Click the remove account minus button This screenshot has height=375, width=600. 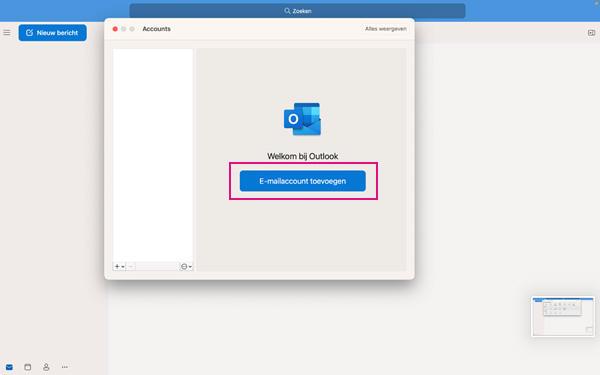click(130, 266)
